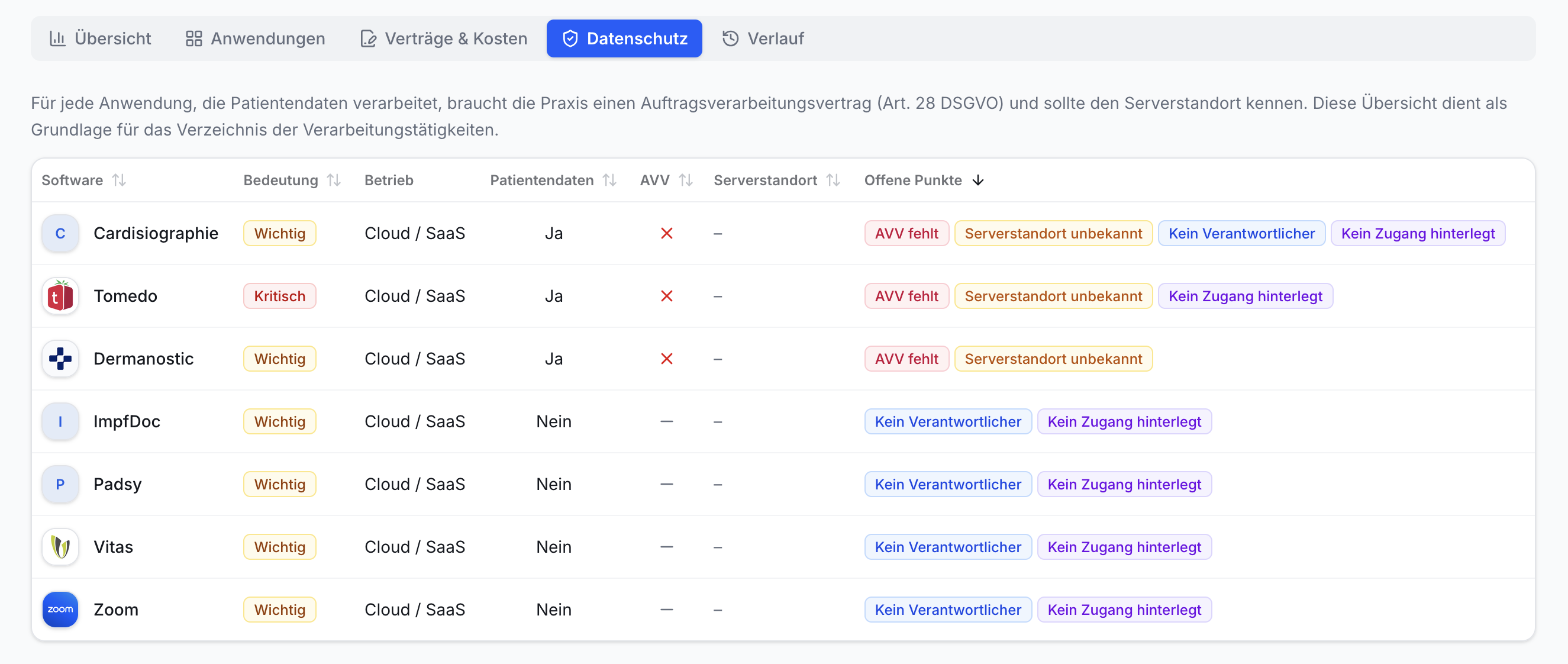Click 'Nein' Patientendaten value for Zoom

pos(553,609)
